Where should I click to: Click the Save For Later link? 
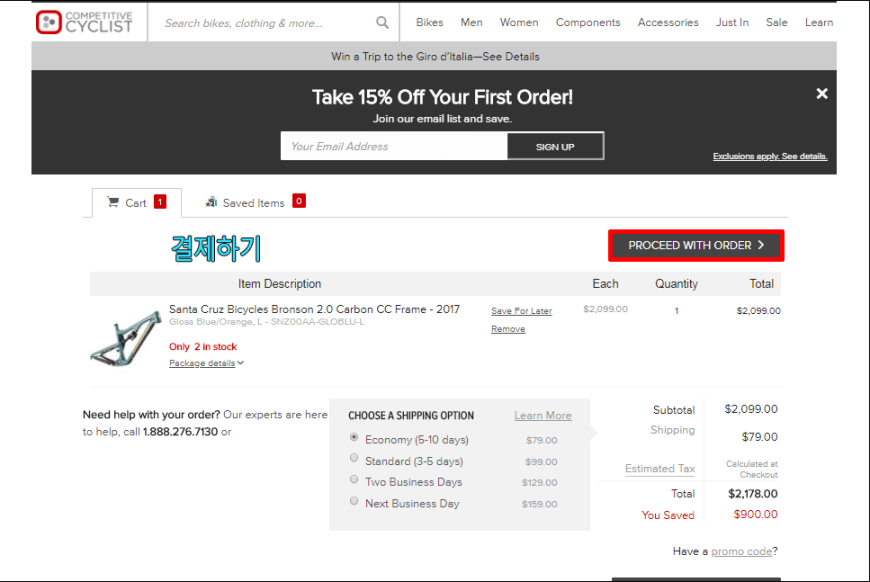coord(522,311)
